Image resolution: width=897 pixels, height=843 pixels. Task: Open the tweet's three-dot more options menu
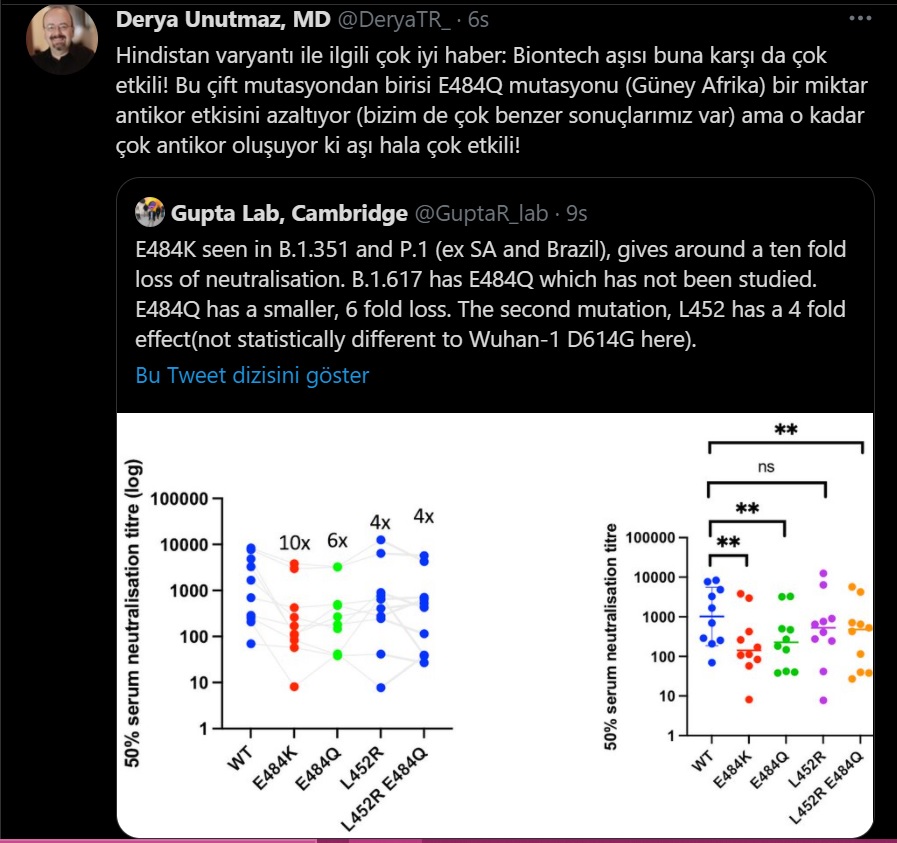pyautogui.click(x=860, y=19)
